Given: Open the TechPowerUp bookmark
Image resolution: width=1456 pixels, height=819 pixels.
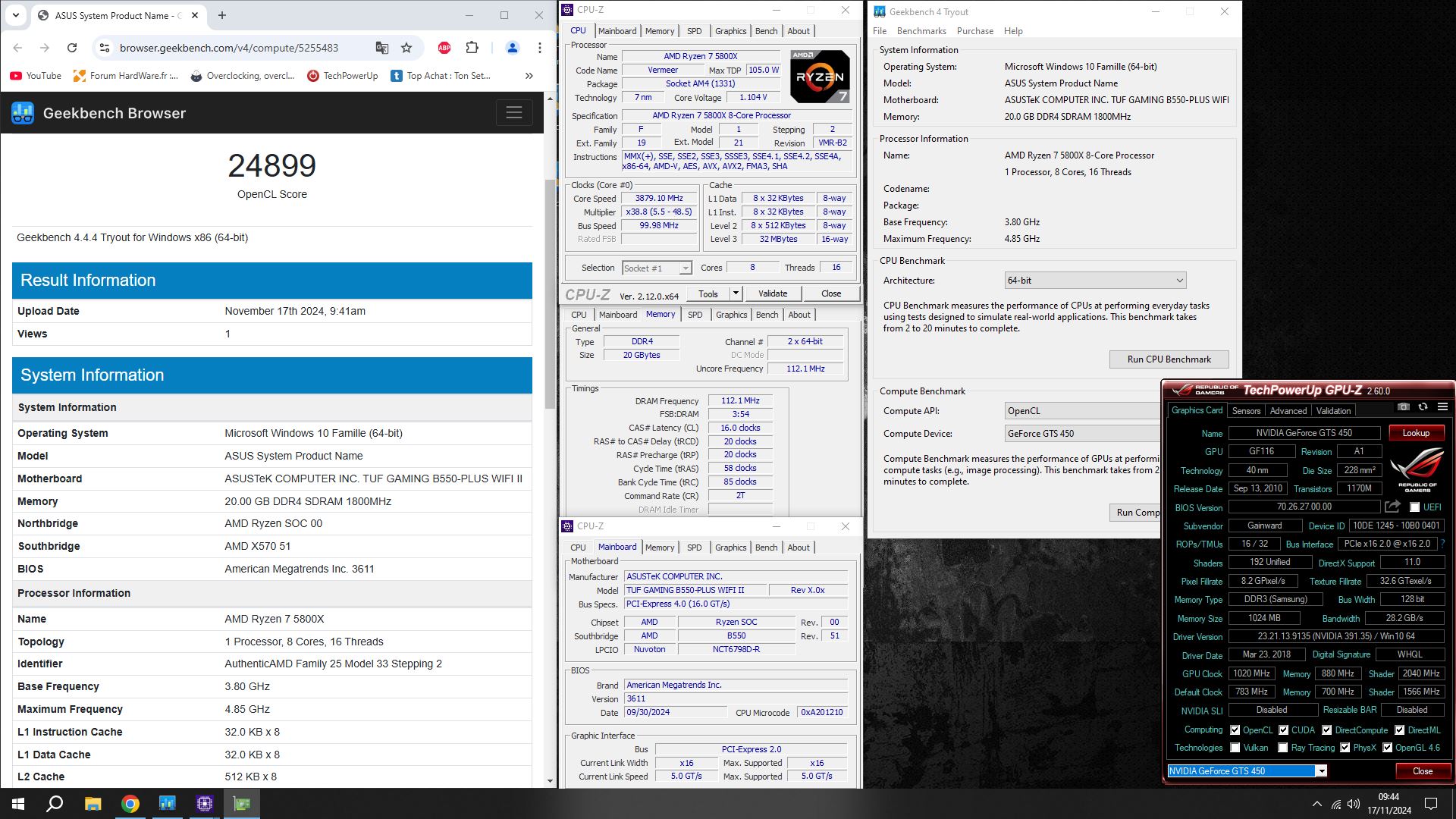Looking at the screenshot, I should pyautogui.click(x=343, y=76).
